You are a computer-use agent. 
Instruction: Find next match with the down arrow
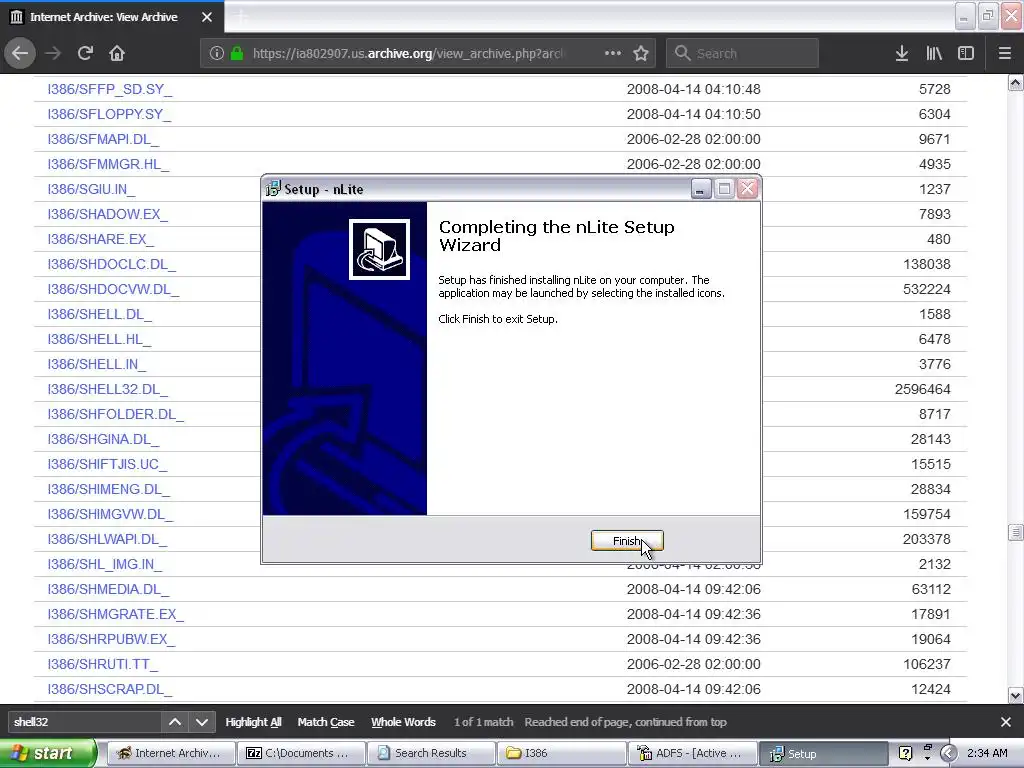tap(202, 722)
